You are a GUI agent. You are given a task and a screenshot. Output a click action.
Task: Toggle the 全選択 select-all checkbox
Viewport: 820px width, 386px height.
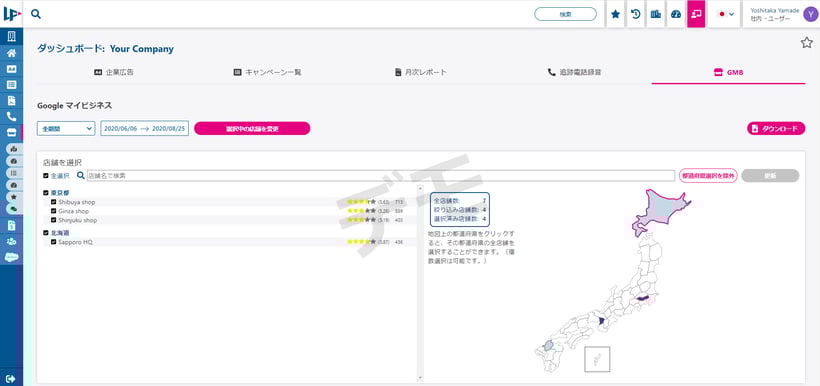(45, 176)
